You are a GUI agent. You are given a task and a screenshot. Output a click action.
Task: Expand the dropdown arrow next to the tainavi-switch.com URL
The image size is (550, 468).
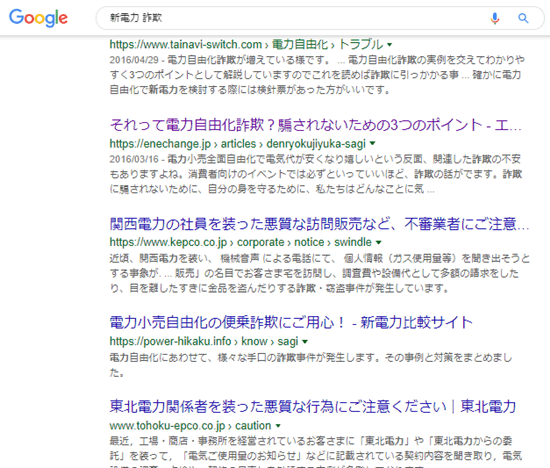pos(389,45)
